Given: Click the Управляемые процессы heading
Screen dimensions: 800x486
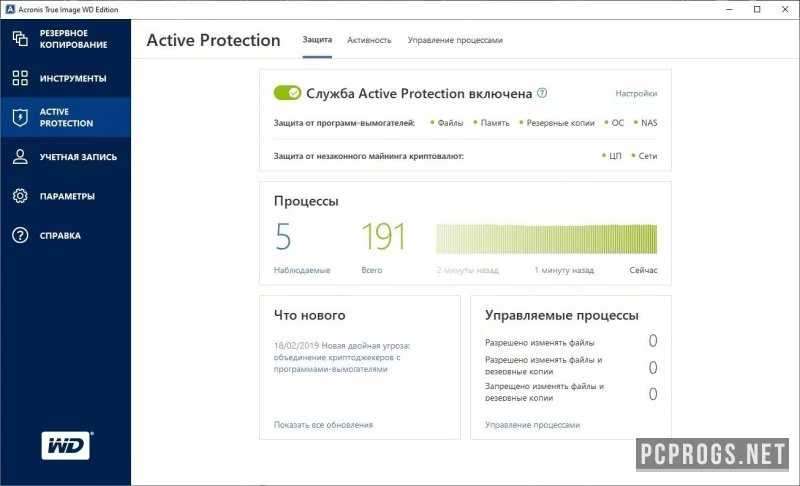Looking at the screenshot, I should pos(562,315).
